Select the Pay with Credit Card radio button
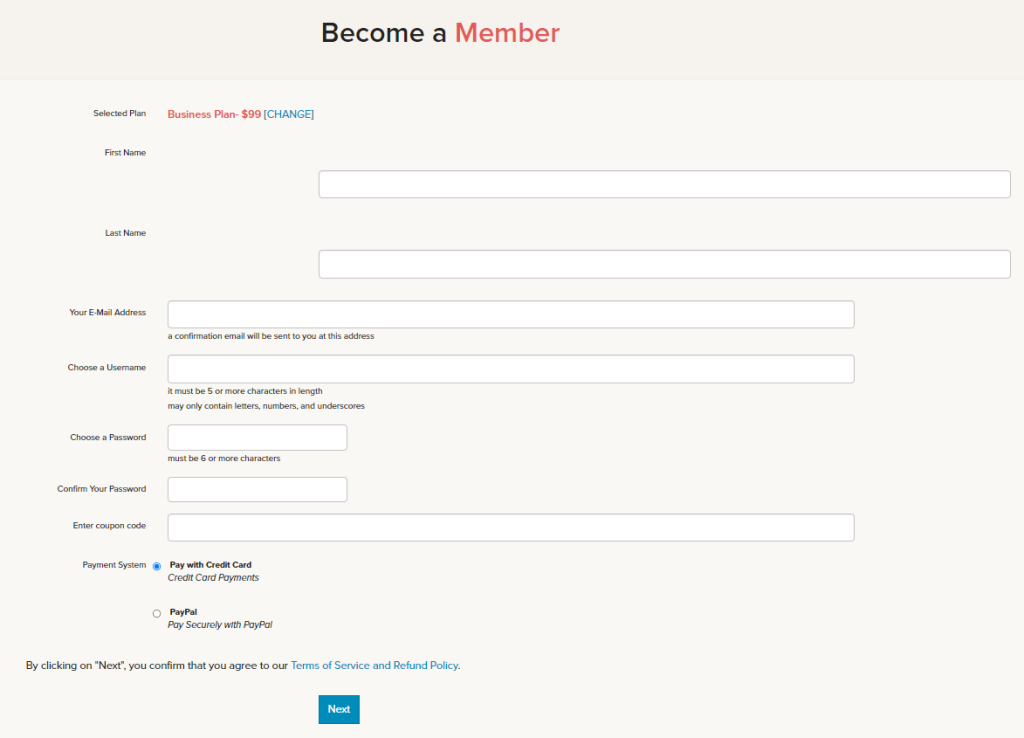Screen dimensions: 1024x738 (x=157, y=566)
